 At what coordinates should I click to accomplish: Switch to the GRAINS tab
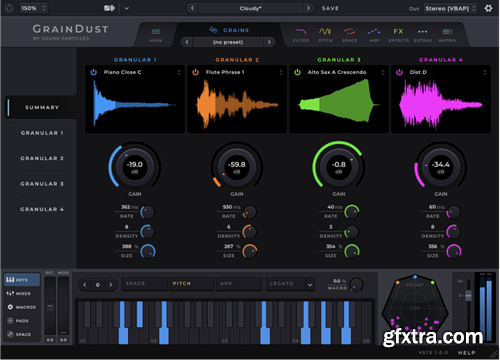229,30
